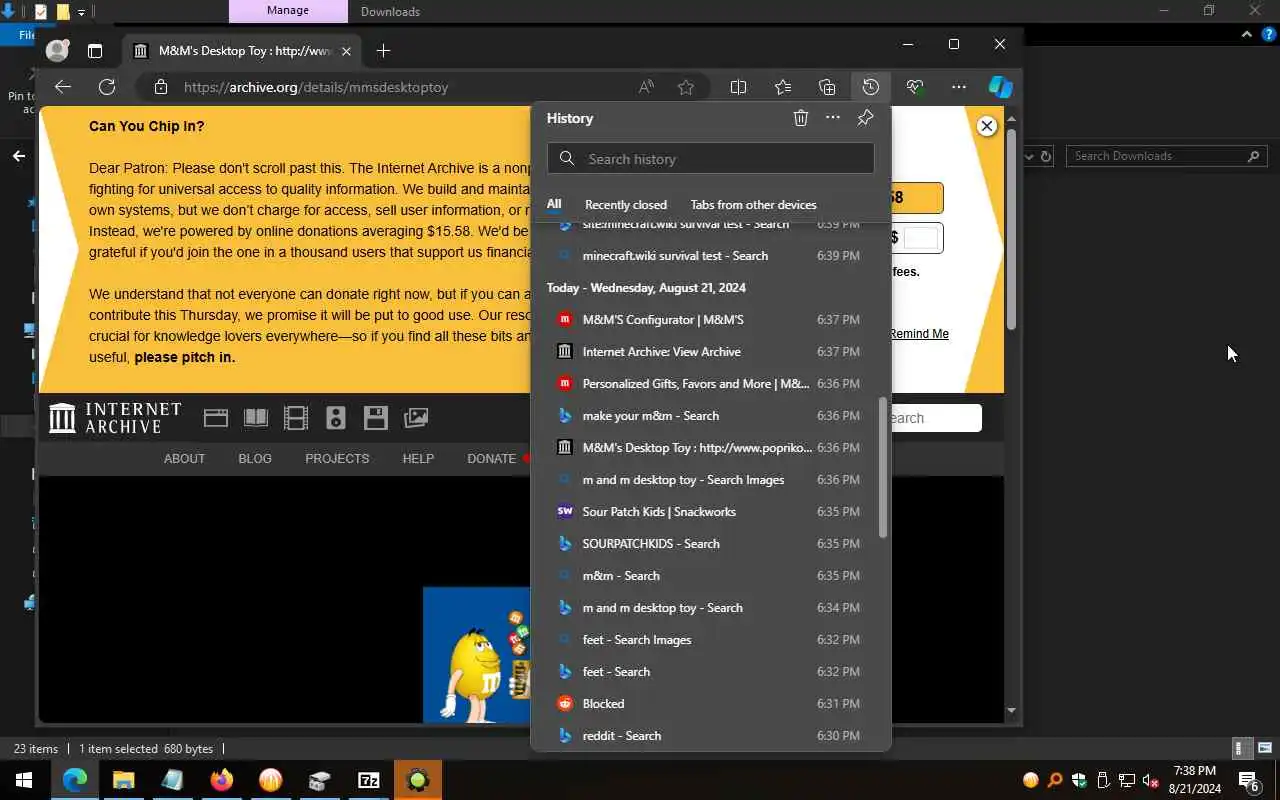The image size is (1280, 800).
Task: Open M&M'S Configurator history entry
Action: pos(710,320)
